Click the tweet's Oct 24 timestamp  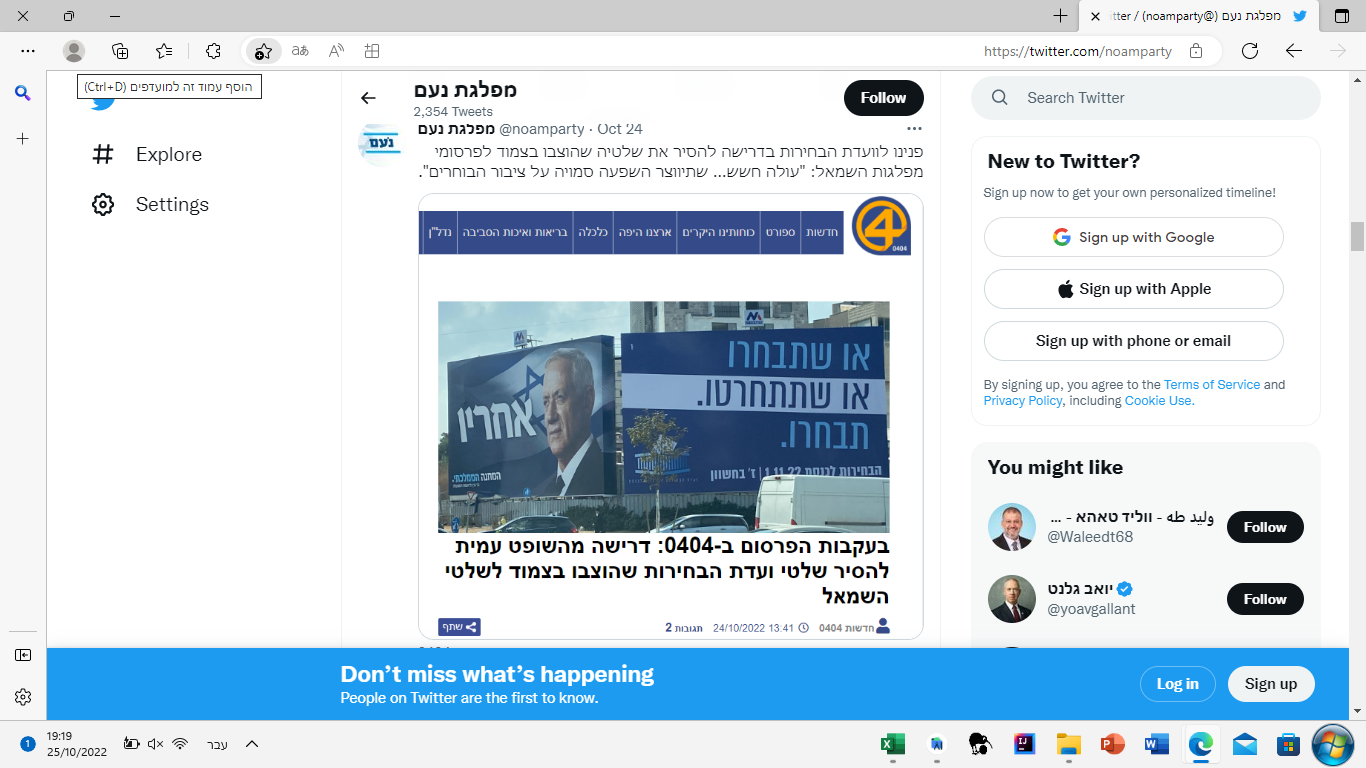coord(619,129)
